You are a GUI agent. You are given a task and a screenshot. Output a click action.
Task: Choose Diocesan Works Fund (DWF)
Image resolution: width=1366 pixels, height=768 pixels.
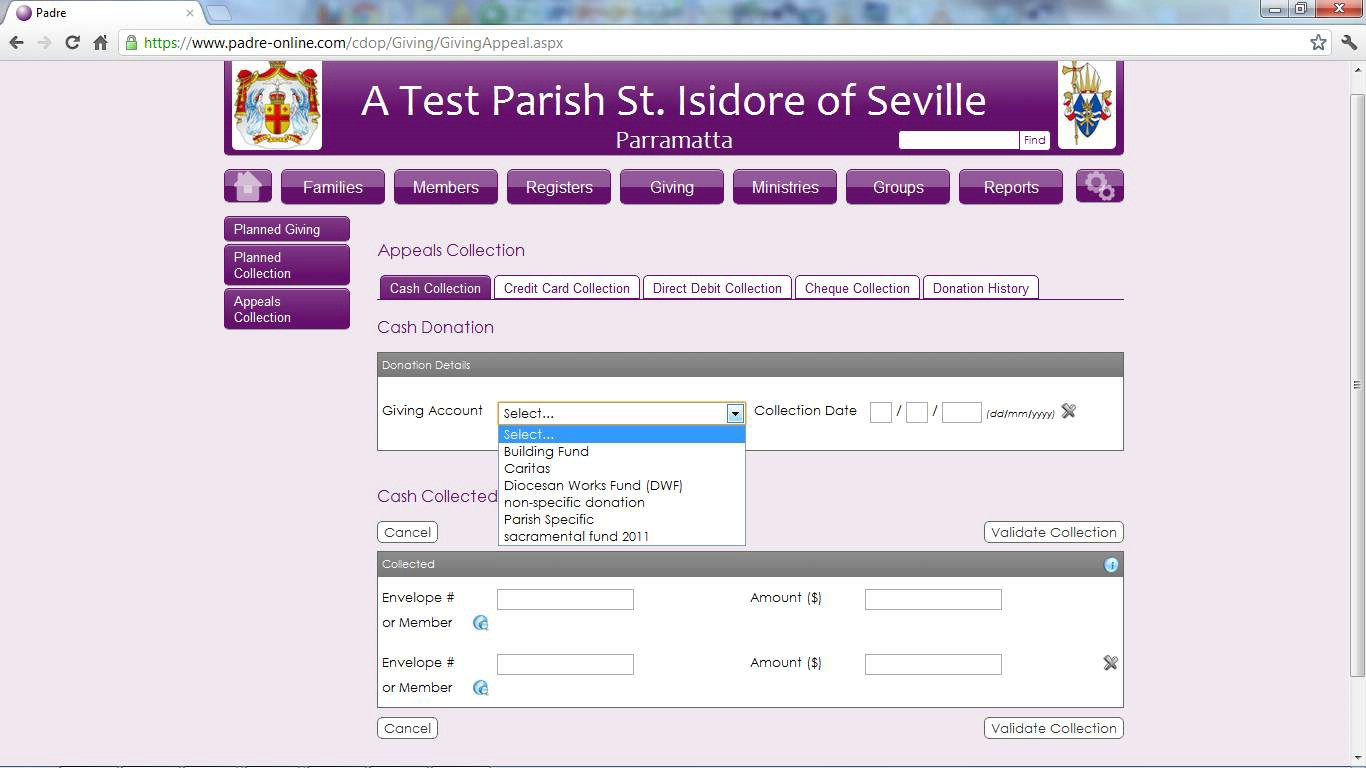point(621,485)
